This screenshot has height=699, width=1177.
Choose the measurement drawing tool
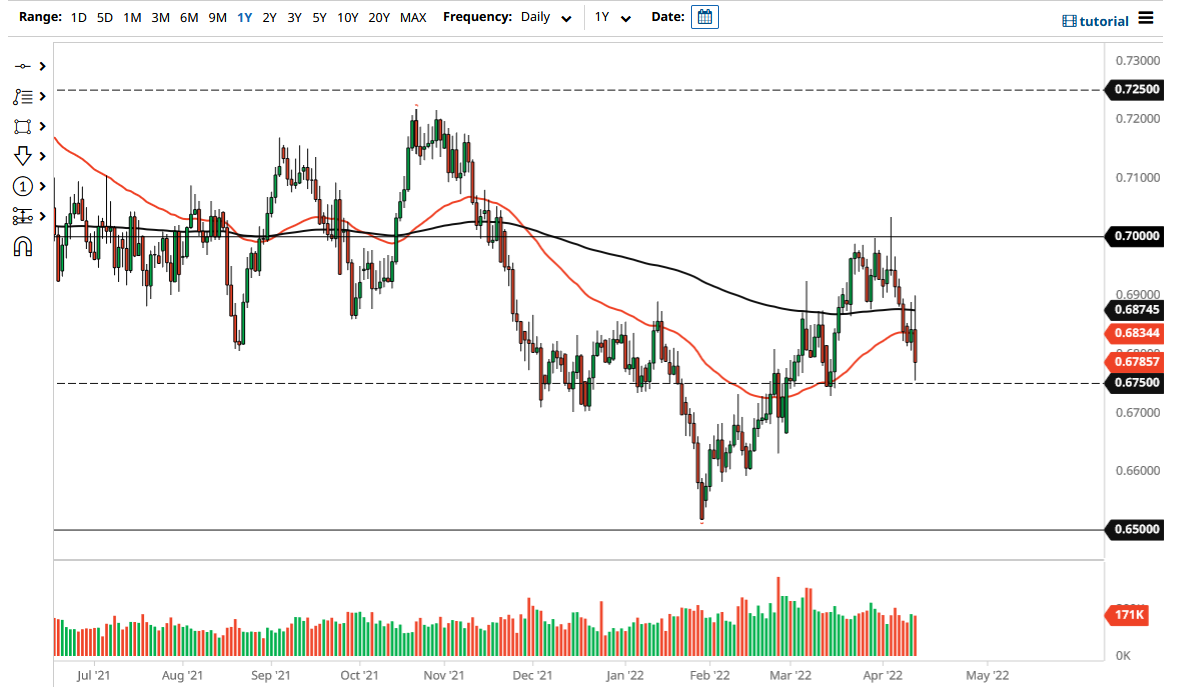(23, 216)
